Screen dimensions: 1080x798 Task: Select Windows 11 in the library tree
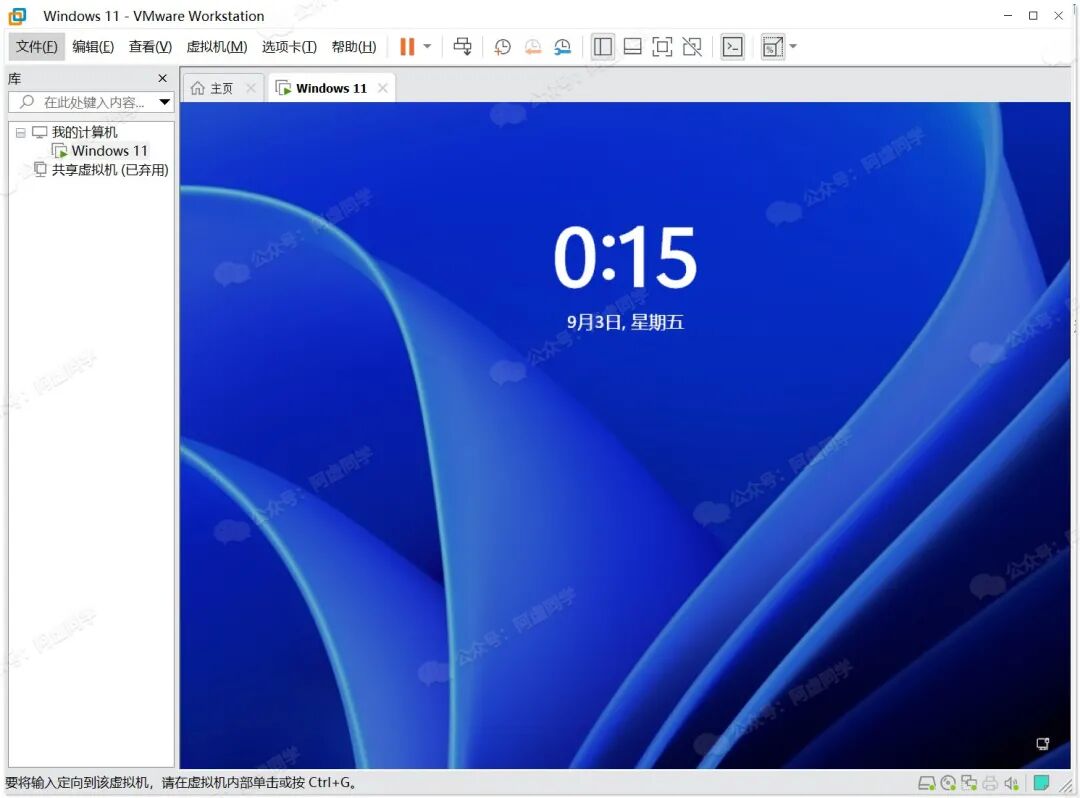(x=109, y=151)
